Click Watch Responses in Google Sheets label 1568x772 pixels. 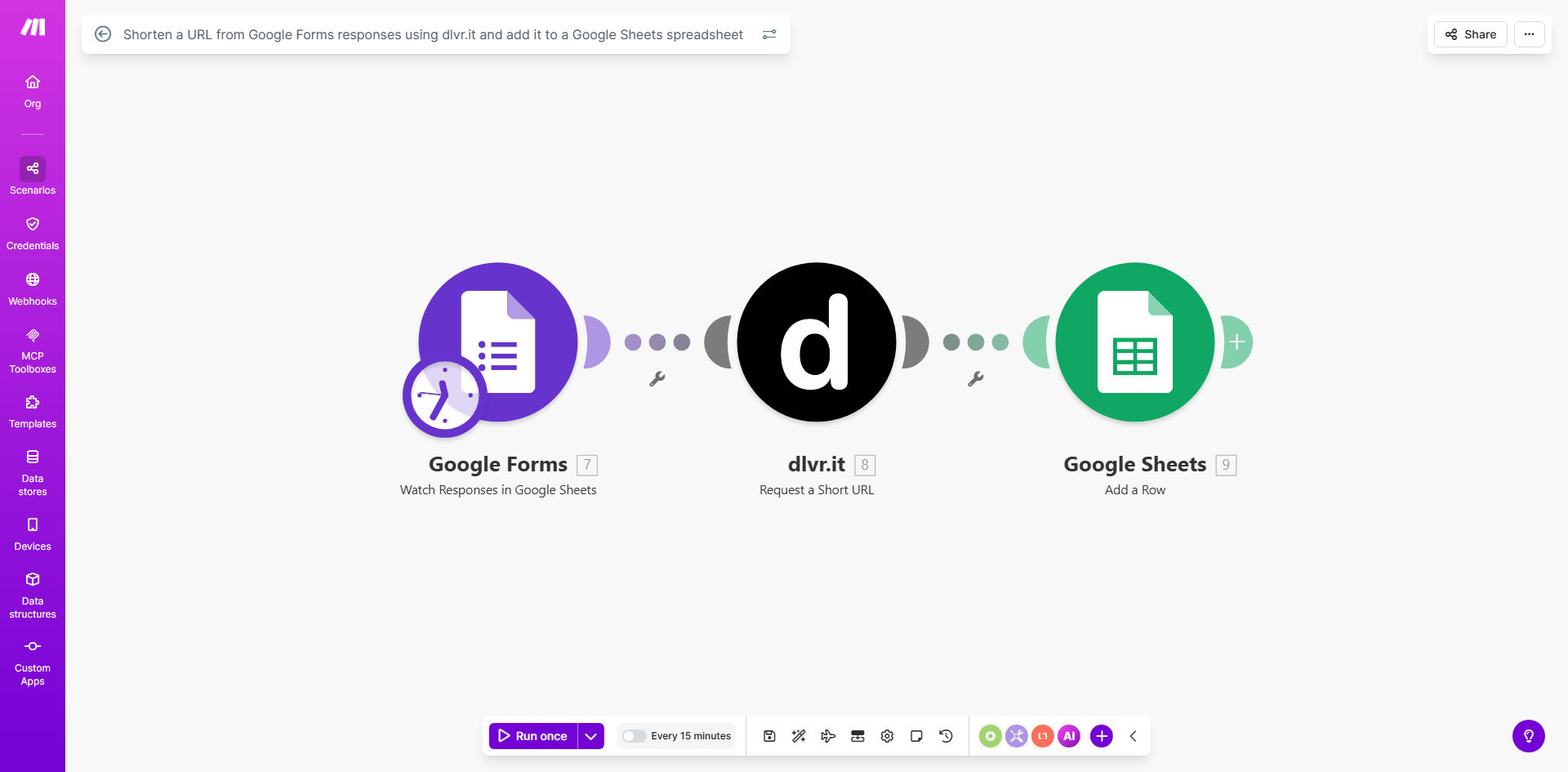pyautogui.click(x=498, y=490)
